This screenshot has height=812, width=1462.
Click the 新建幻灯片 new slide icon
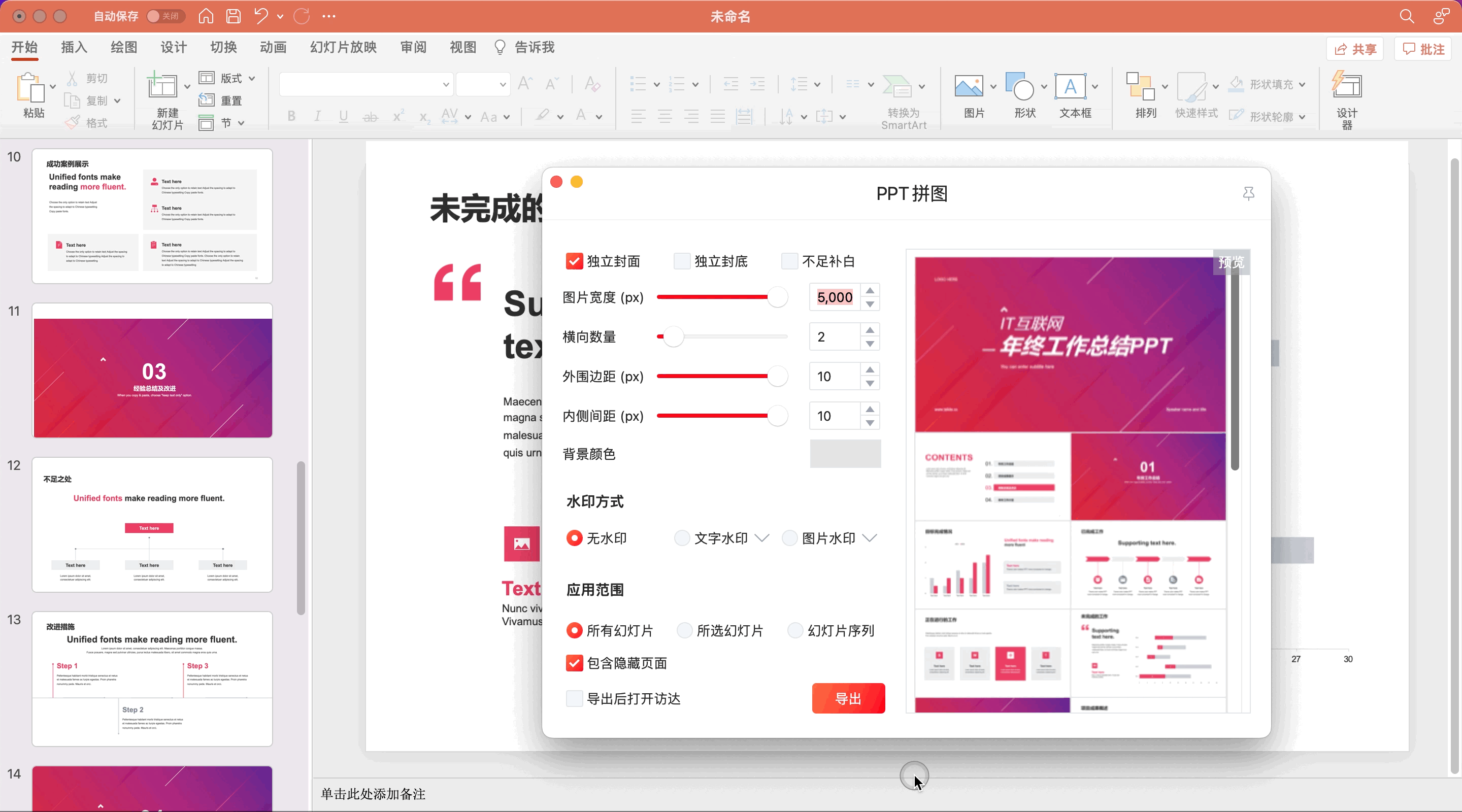point(162,86)
